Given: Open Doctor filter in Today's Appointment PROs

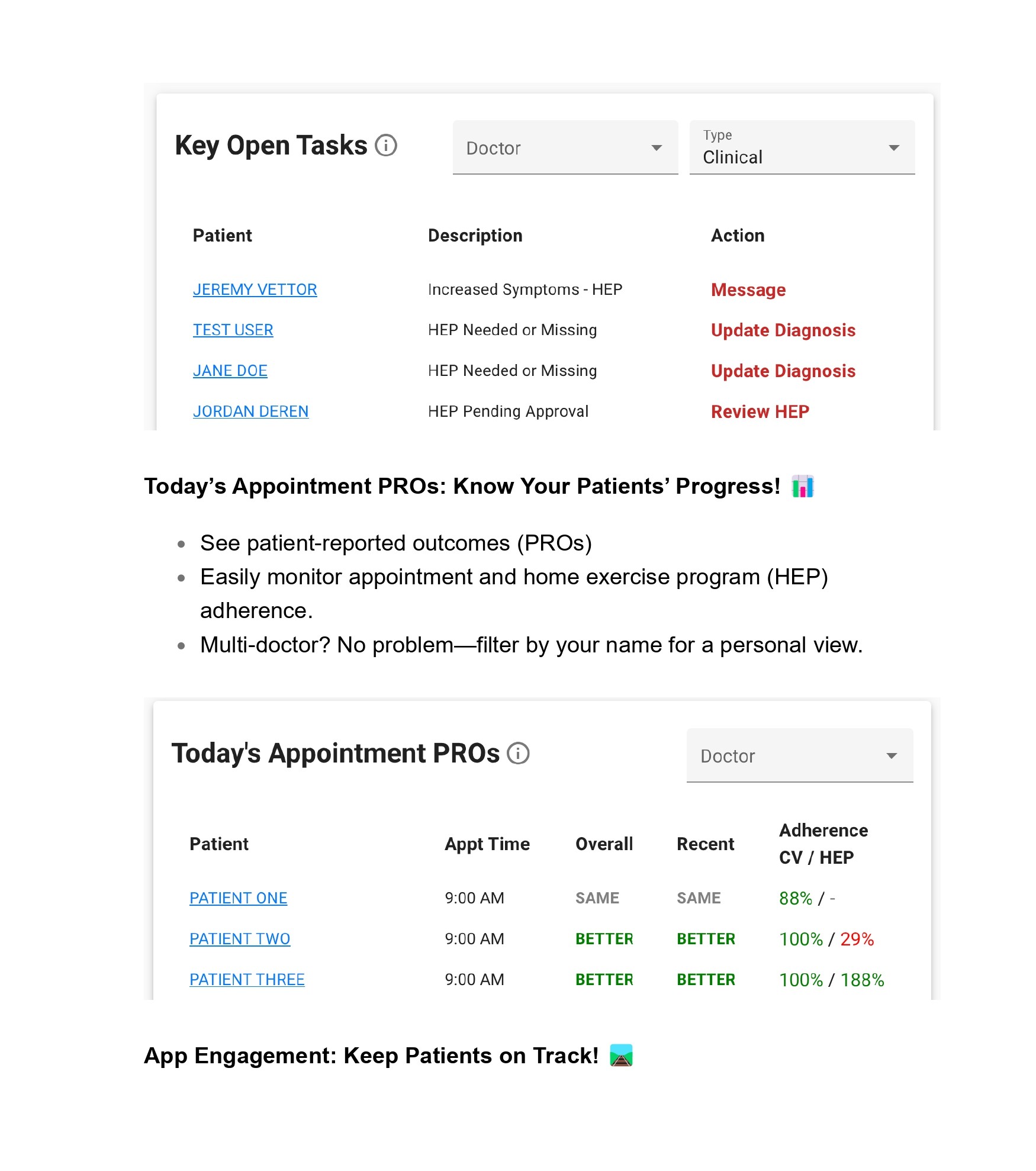Looking at the screenshot, I should point(799,755).
